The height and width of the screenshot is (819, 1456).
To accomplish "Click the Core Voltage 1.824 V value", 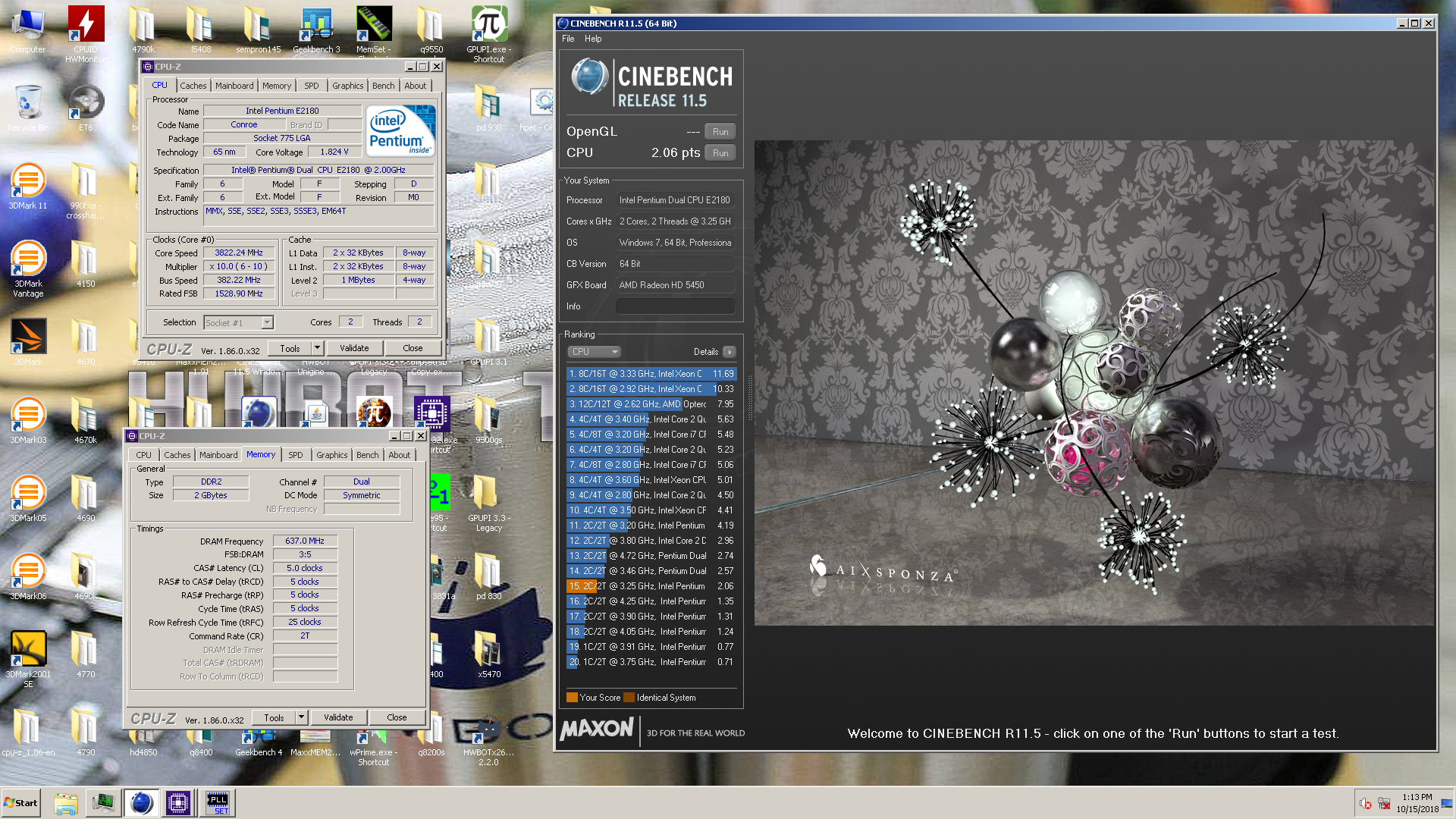I will [x=334, y=152].
